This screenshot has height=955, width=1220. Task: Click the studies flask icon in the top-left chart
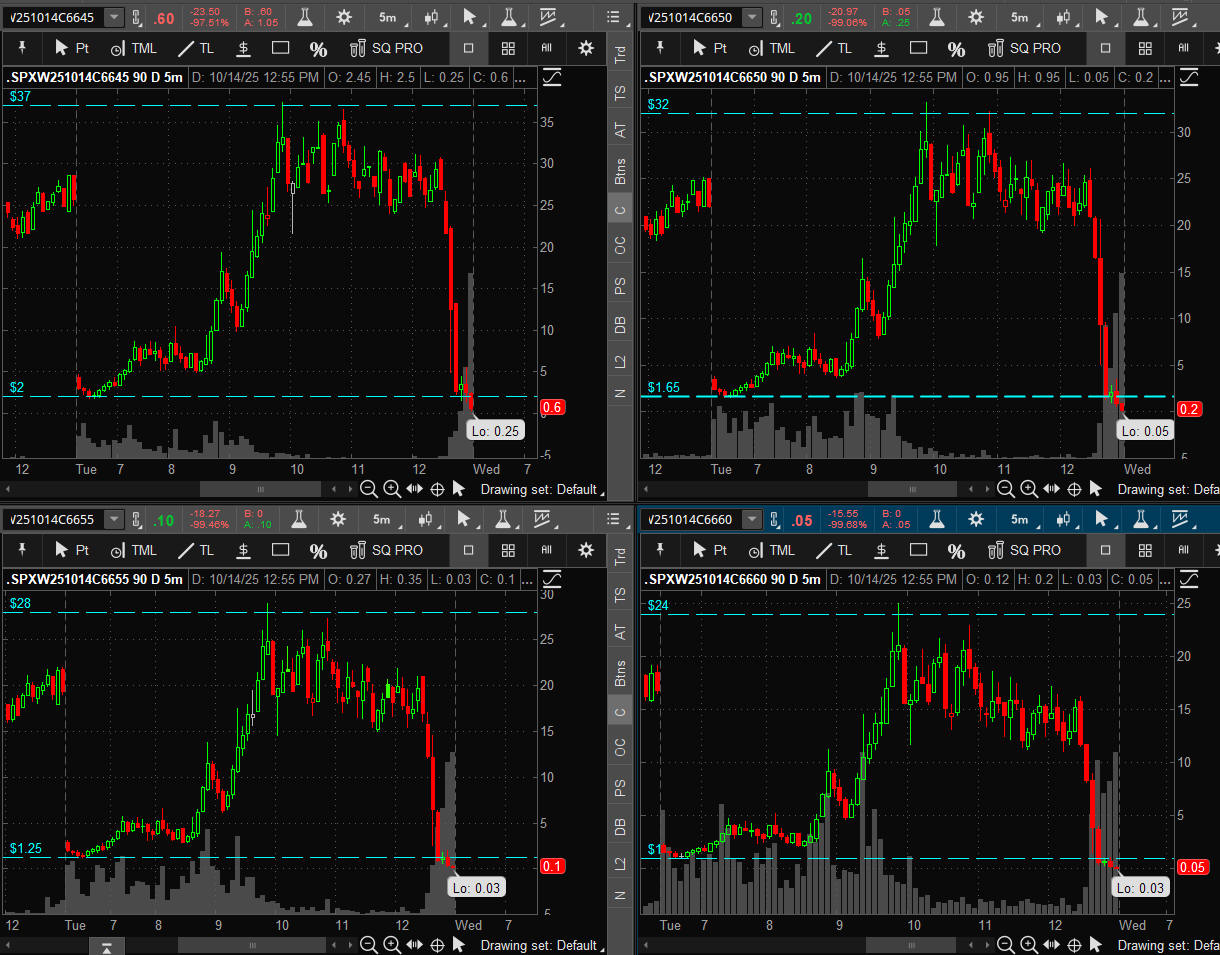click(299, 17)
